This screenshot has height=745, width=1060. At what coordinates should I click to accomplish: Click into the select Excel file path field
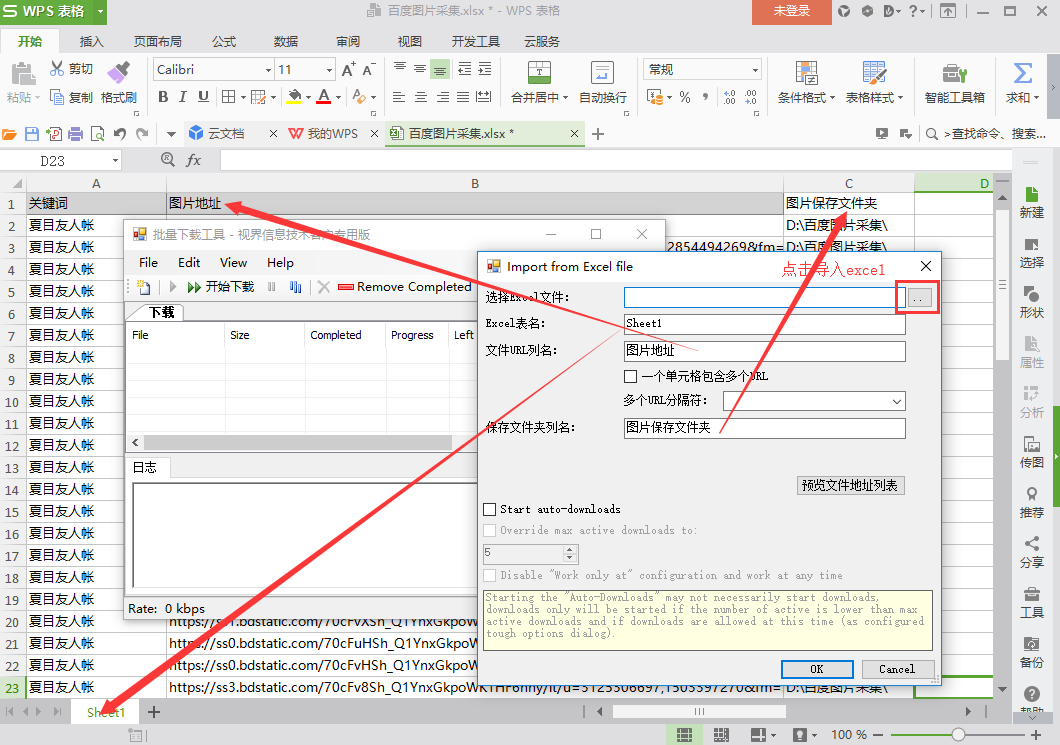[x=765, y=297]
